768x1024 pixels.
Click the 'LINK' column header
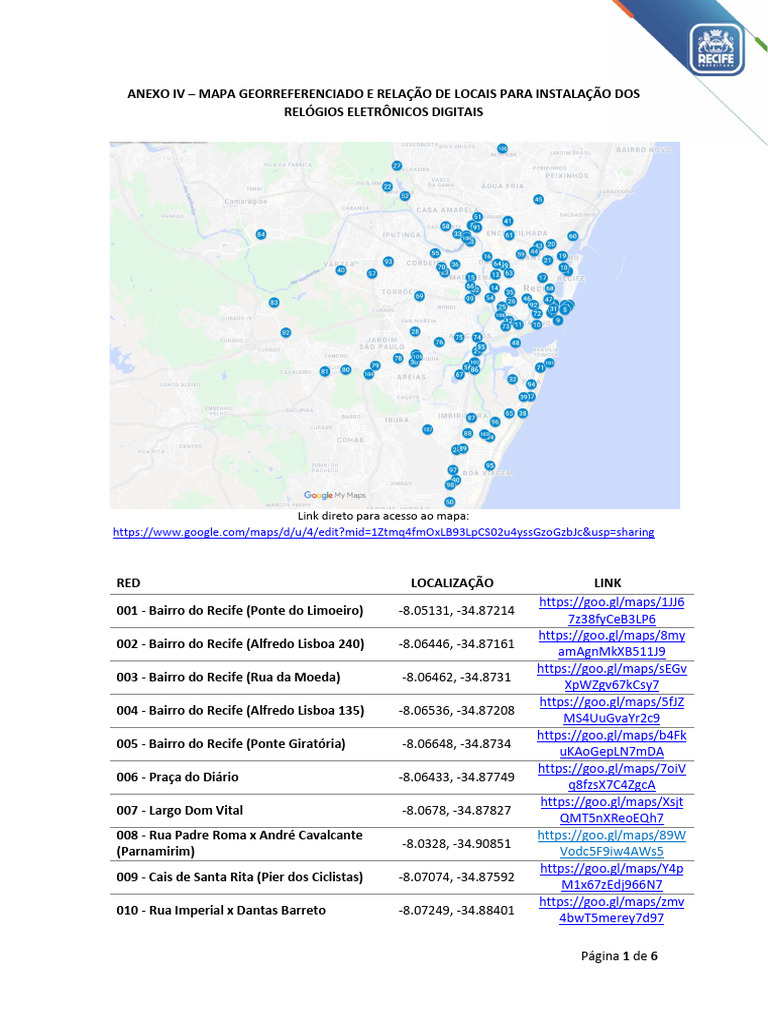607,583
